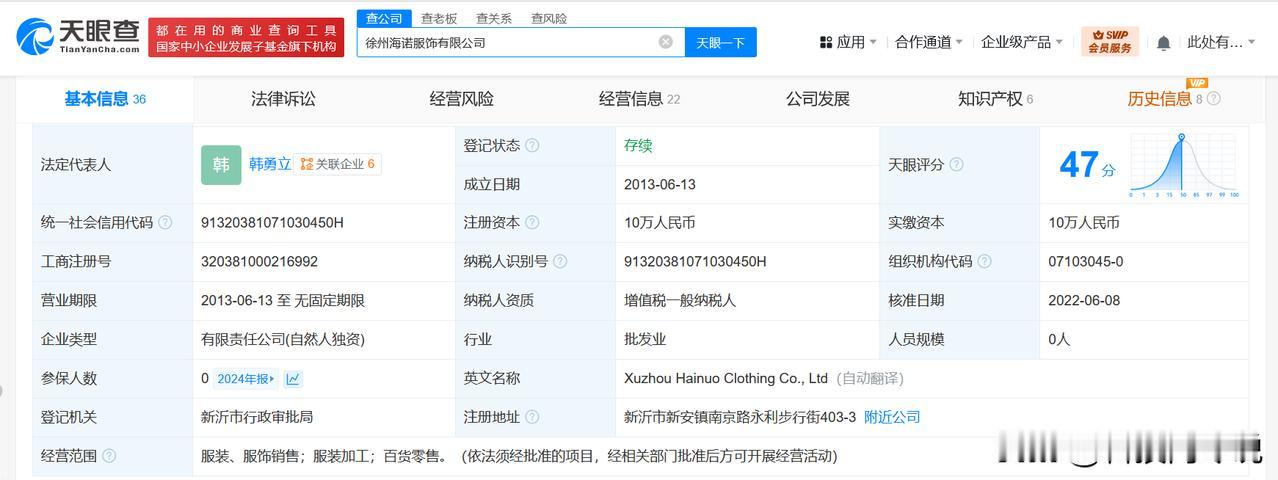The image size is (1278, 480).
Task: Expand the 企业级产品 dropdown
Action: (x=1022, y=42)
